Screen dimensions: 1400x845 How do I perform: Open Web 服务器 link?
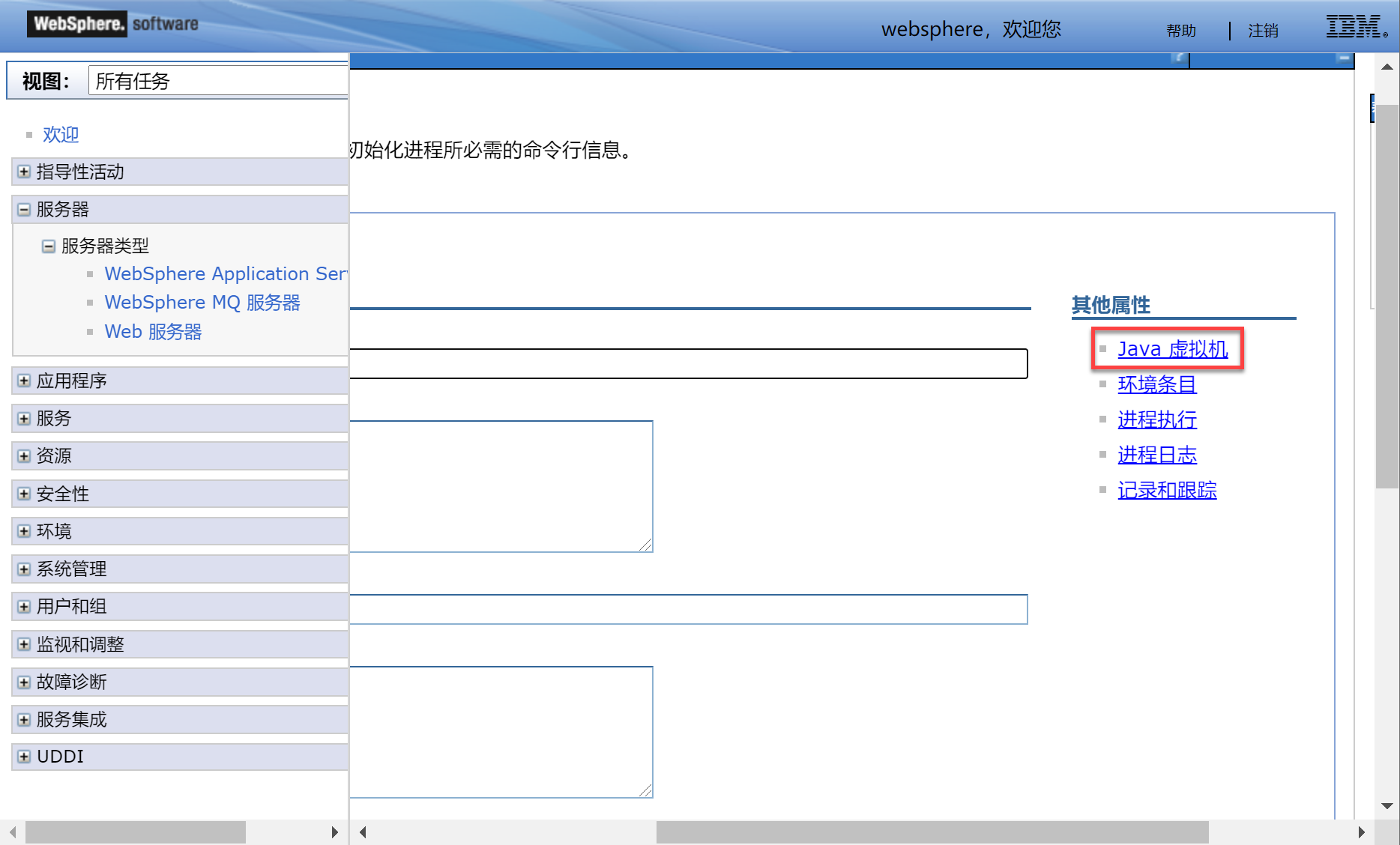click(x=153, y=332)
